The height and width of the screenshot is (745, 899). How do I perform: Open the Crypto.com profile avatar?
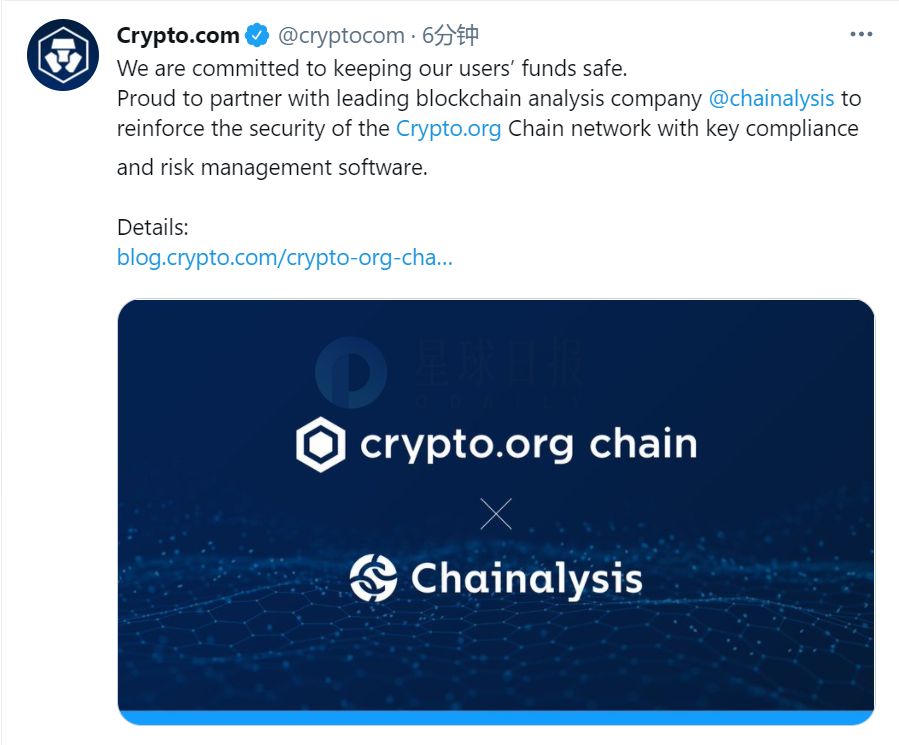pos(63,55)
